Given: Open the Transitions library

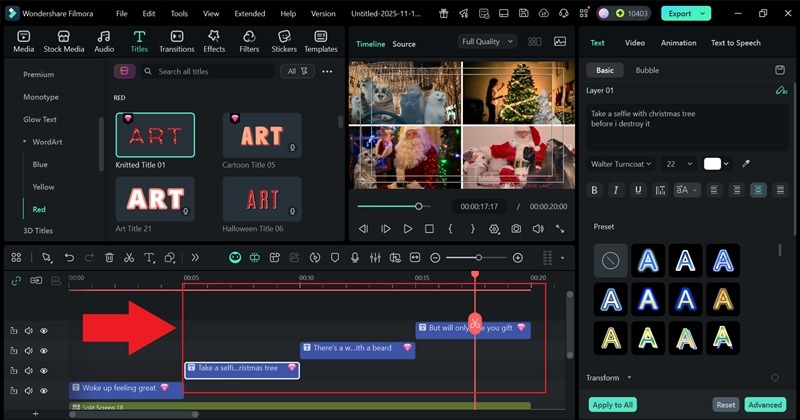Looking at the screenshot, I should tap(177, 41).
